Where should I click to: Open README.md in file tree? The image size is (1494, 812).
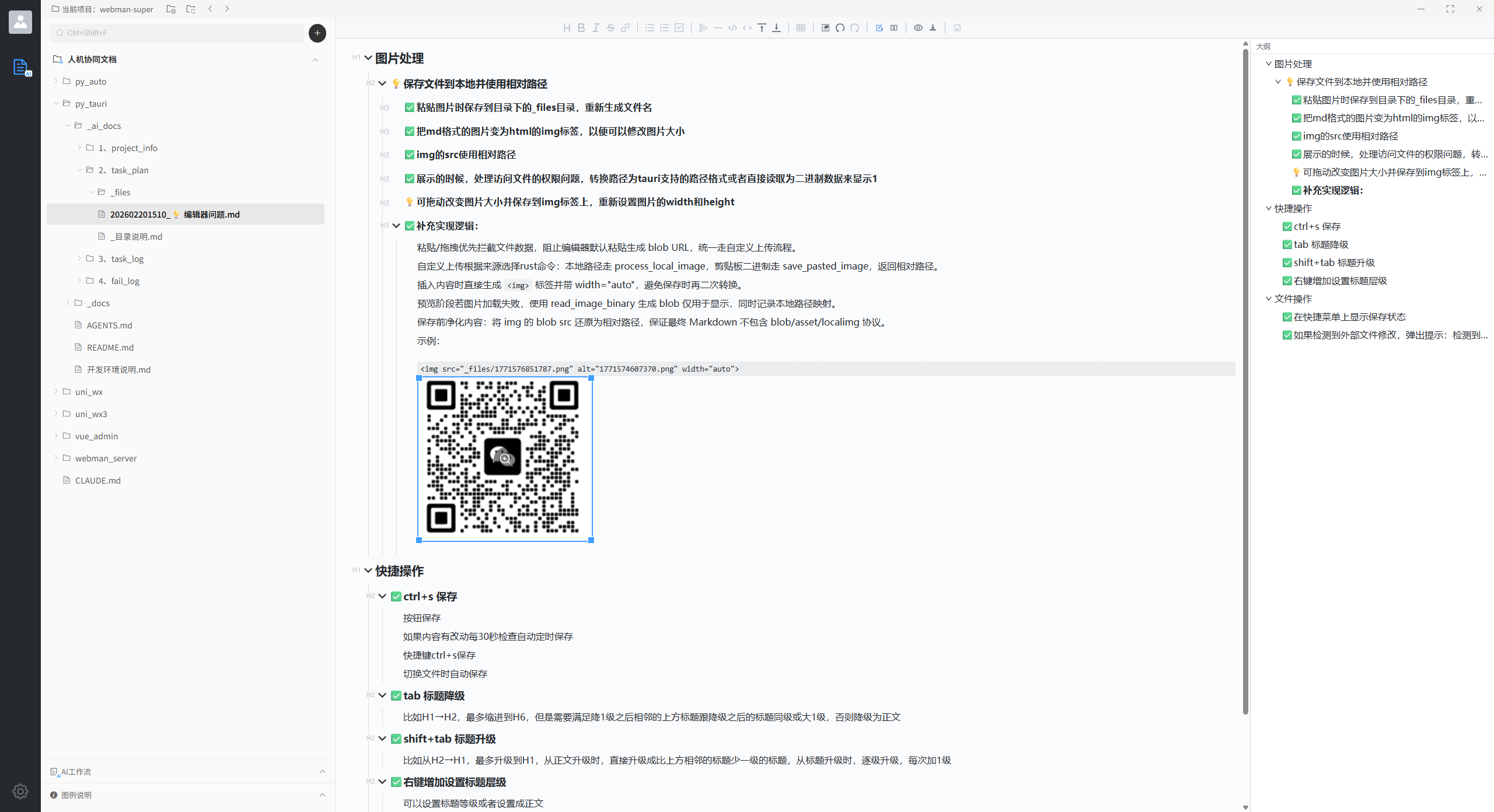pos(110,347)
